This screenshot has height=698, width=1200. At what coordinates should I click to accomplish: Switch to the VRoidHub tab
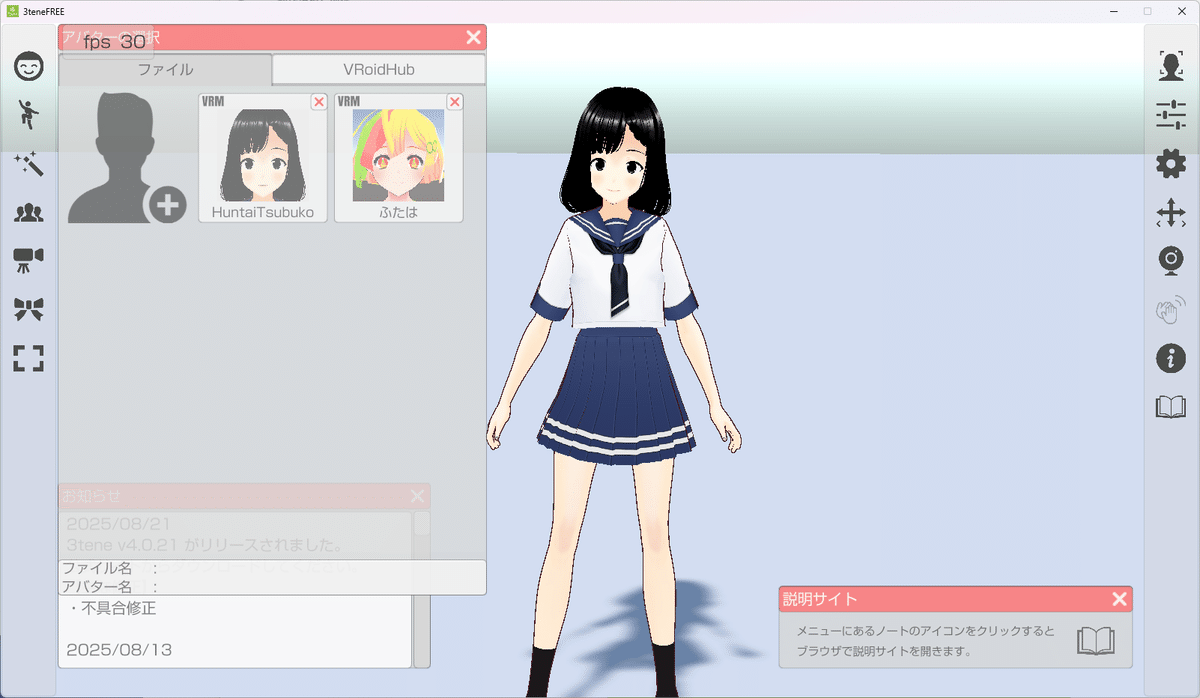click(x=378, y=69)
